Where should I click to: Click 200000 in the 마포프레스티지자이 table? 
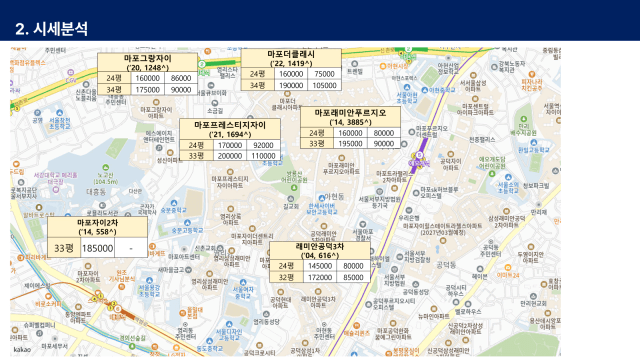[x=230, y=156]
